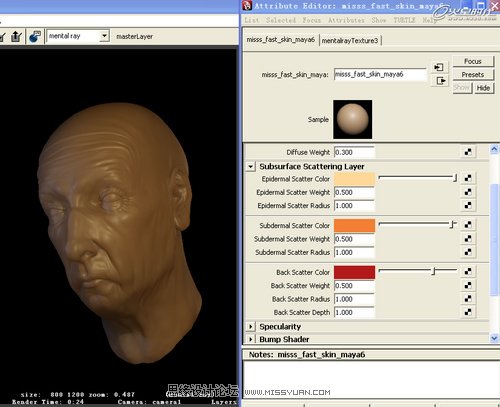Click the map button for Epidermal Scatter Color
500x407 pixels.
click(468, 178)
